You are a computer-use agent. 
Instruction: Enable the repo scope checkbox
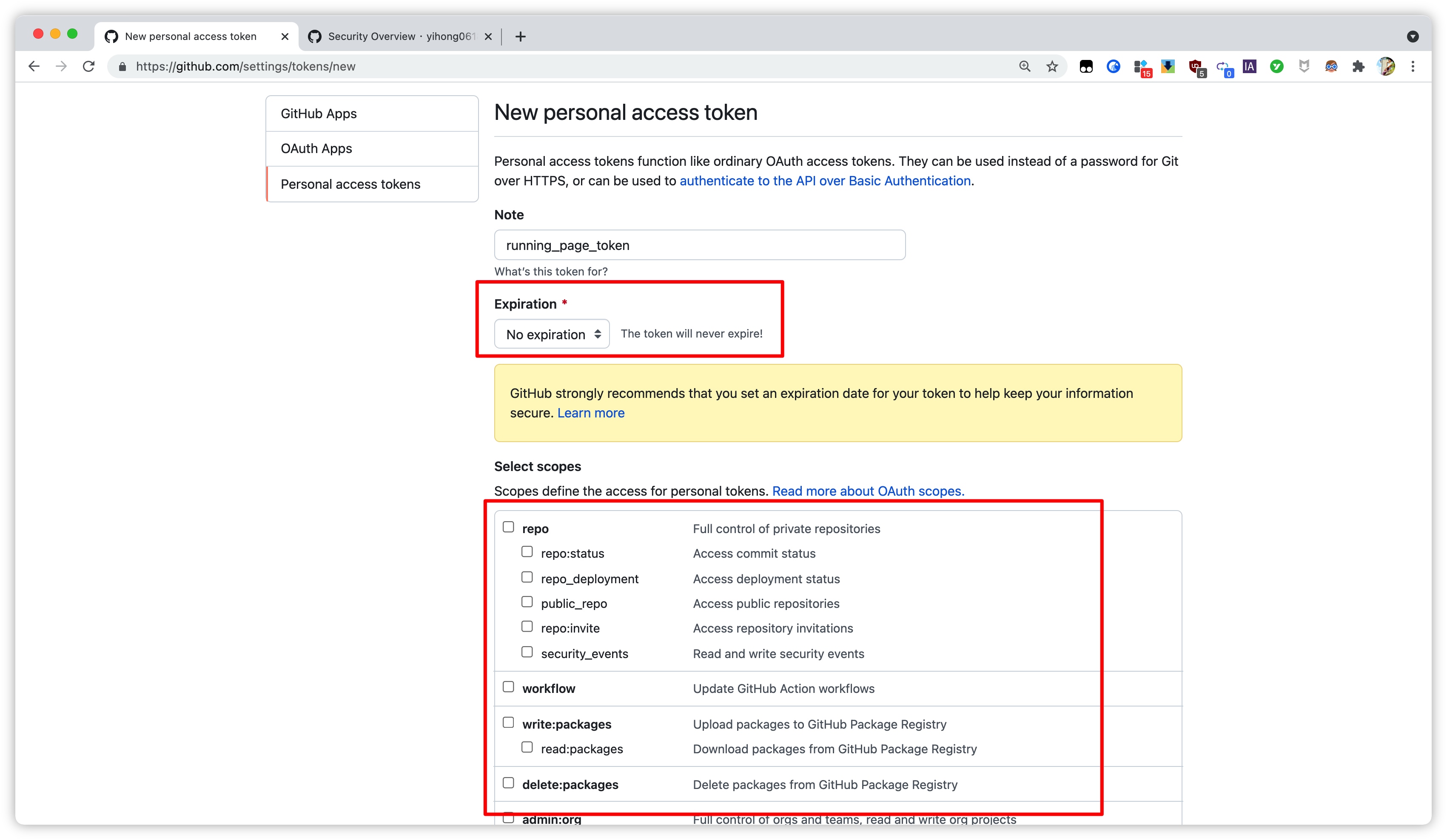pyautogui.click(x=508, y=527)
